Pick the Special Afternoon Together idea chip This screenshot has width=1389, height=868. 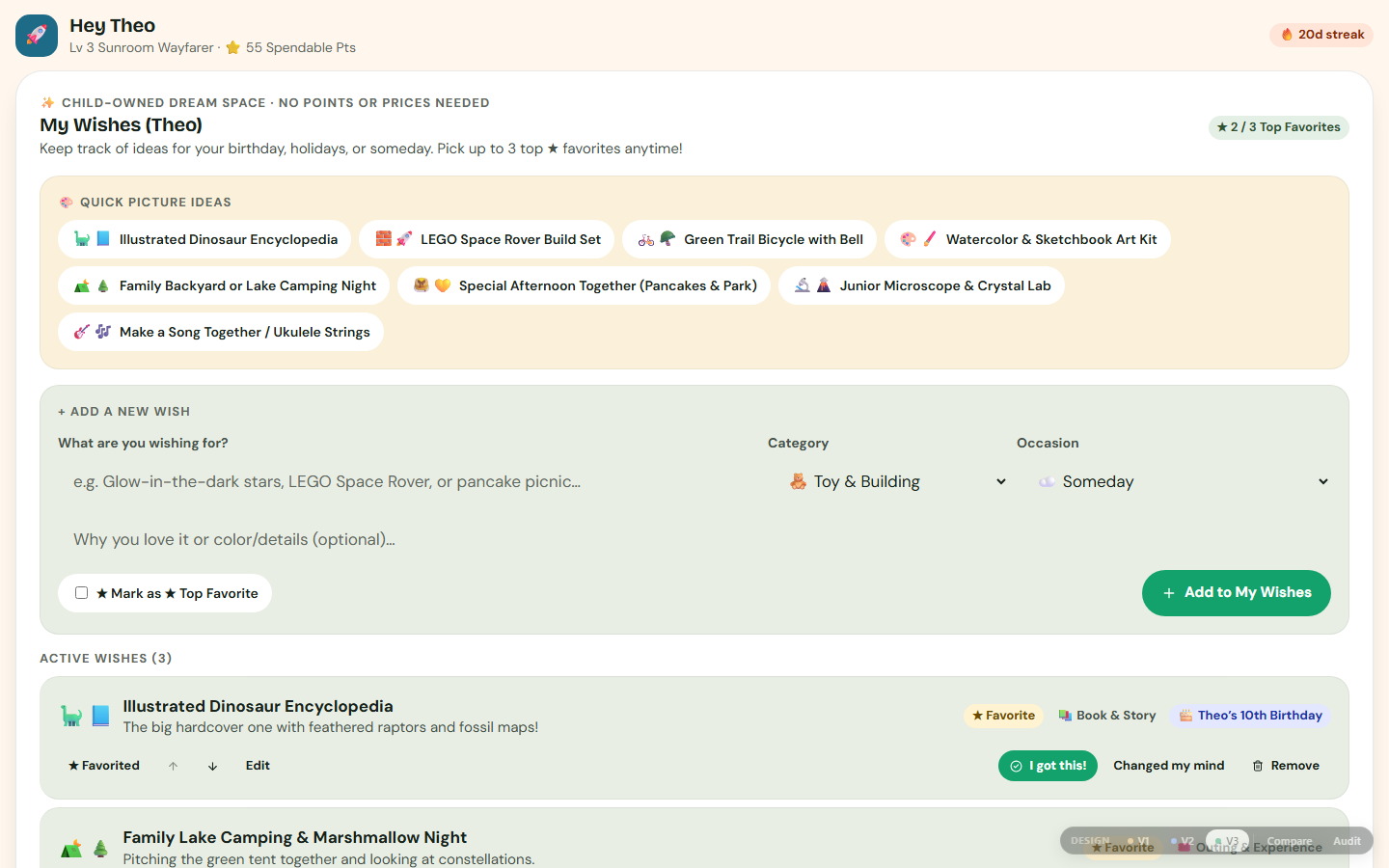coord(584,285)
